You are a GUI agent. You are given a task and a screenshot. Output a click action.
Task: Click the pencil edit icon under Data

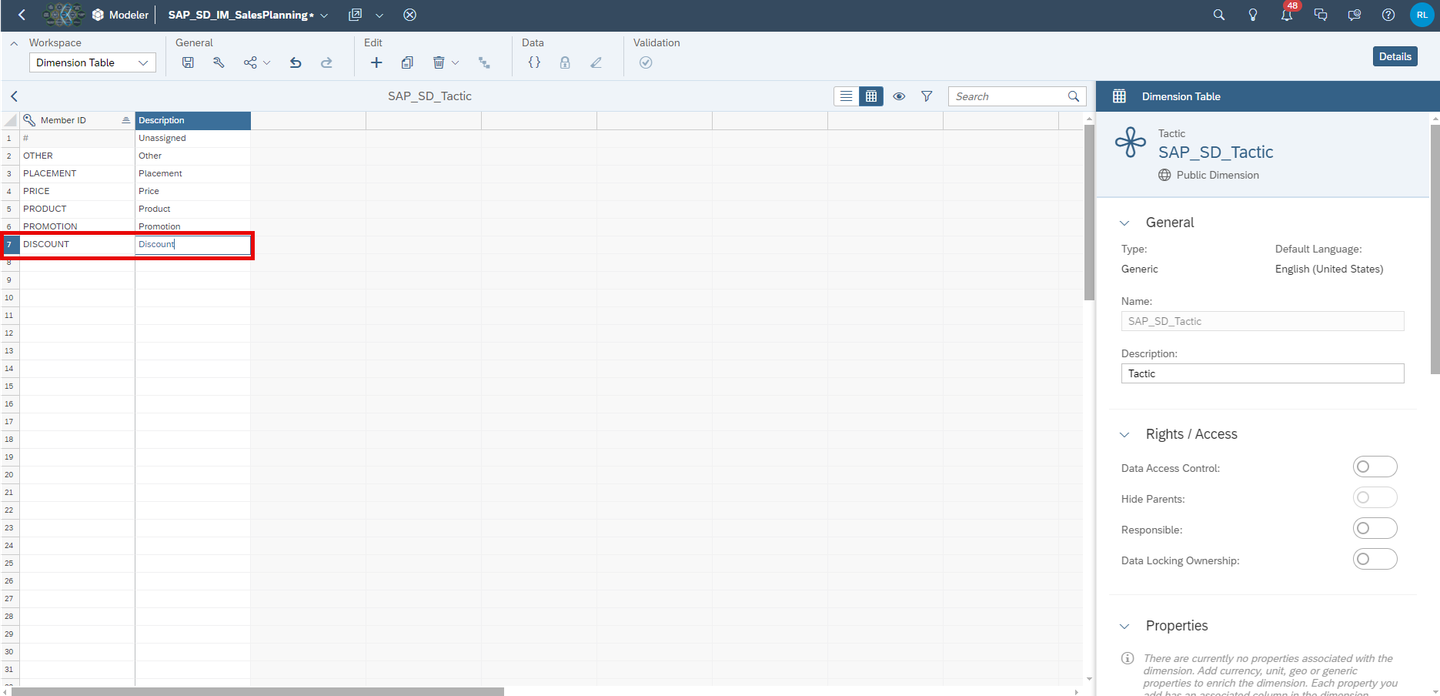[x=596, y=63]
